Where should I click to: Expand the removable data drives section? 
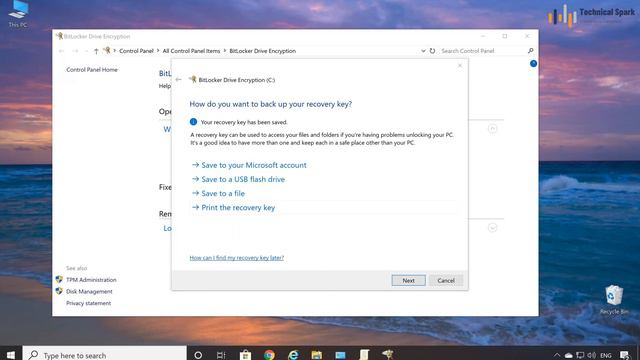(x=493, y=228)
